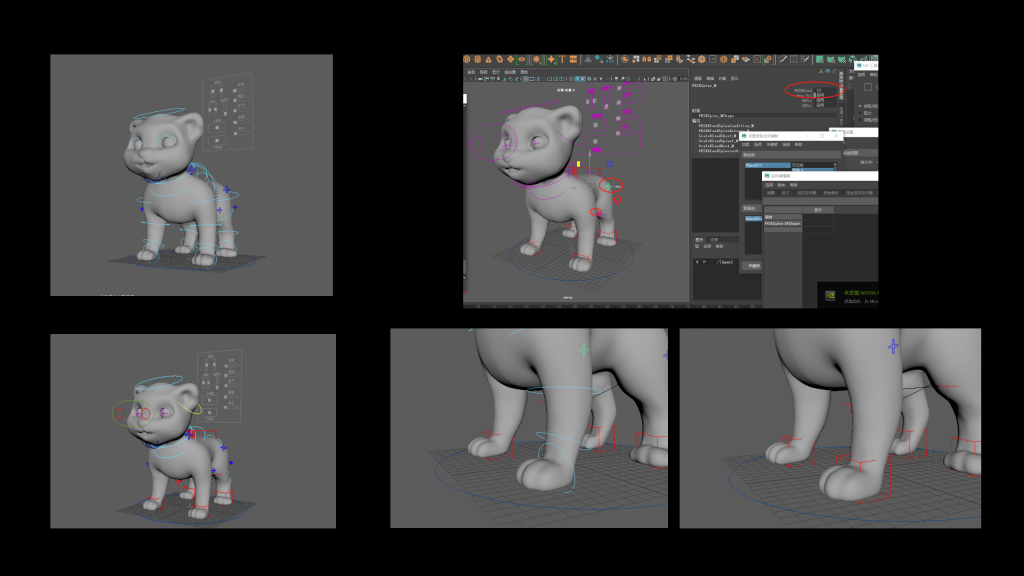Select PXIKSpine_MShape in Channel Box shapes
The image size is (1024, 576).
[x=716, y=116]
